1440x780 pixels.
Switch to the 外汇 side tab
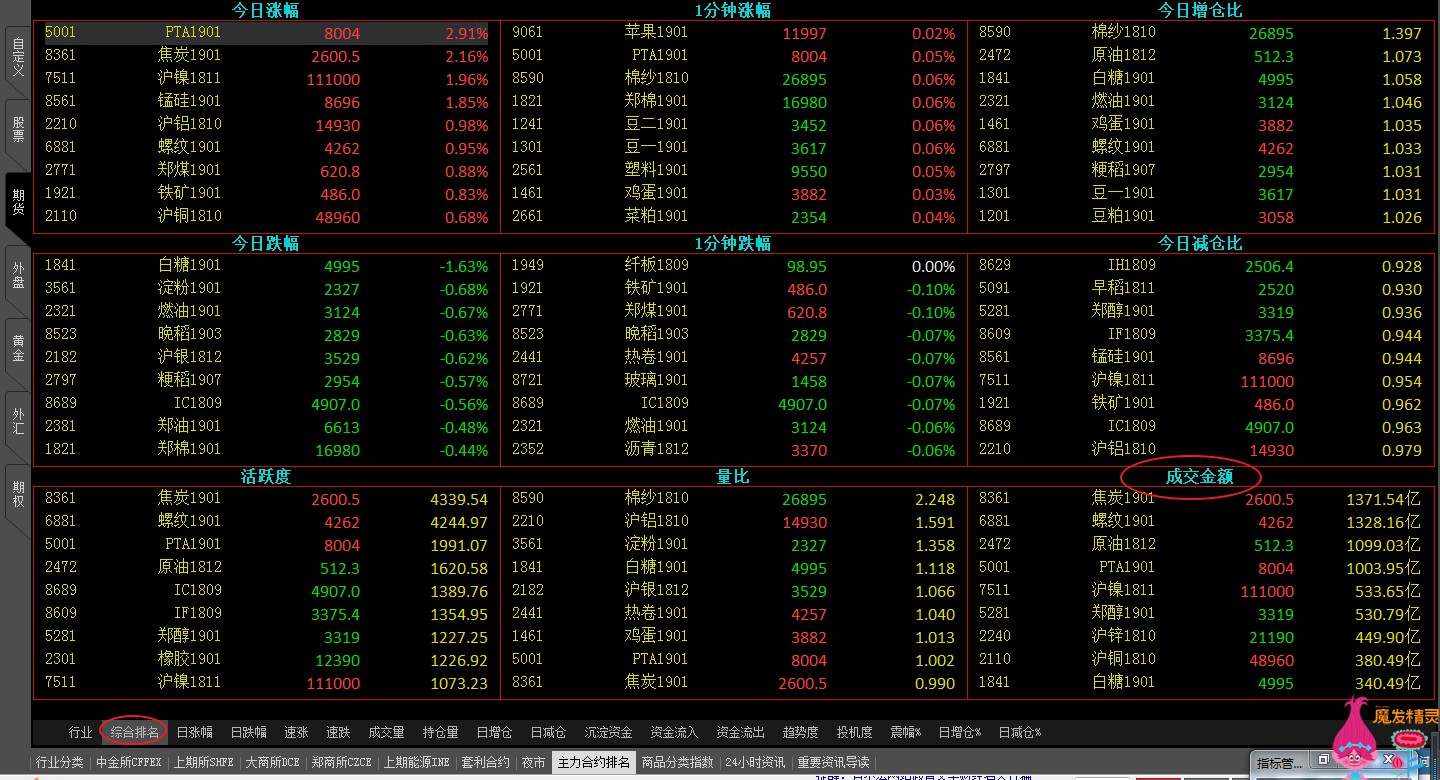coord(17,421)
